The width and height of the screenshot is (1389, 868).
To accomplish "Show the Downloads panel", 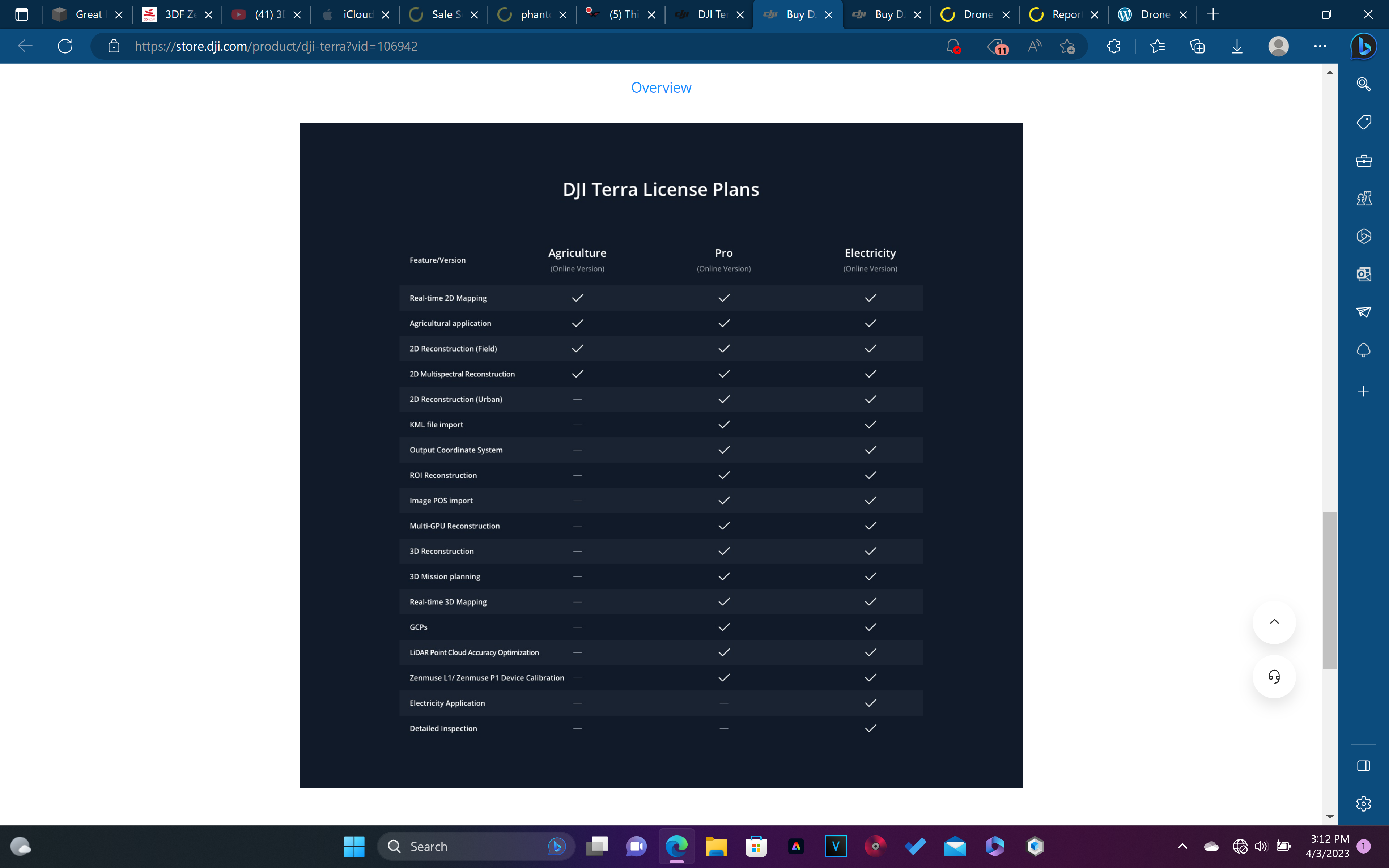I will (x=1237, y=46).
